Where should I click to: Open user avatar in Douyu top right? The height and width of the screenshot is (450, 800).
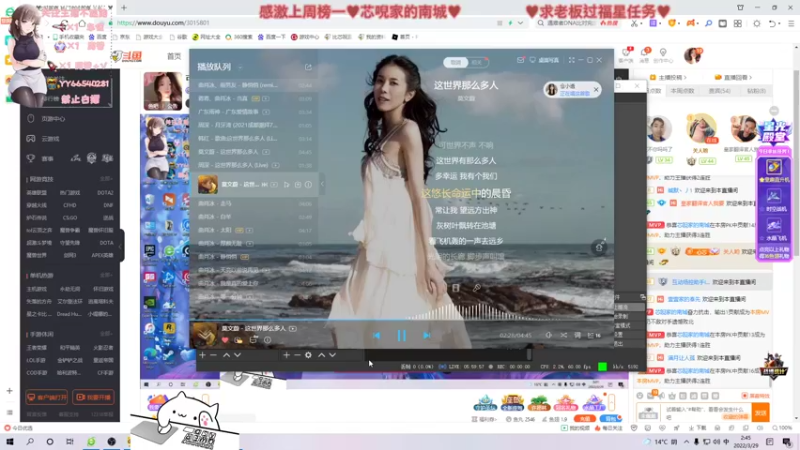[x=693, y=55]
